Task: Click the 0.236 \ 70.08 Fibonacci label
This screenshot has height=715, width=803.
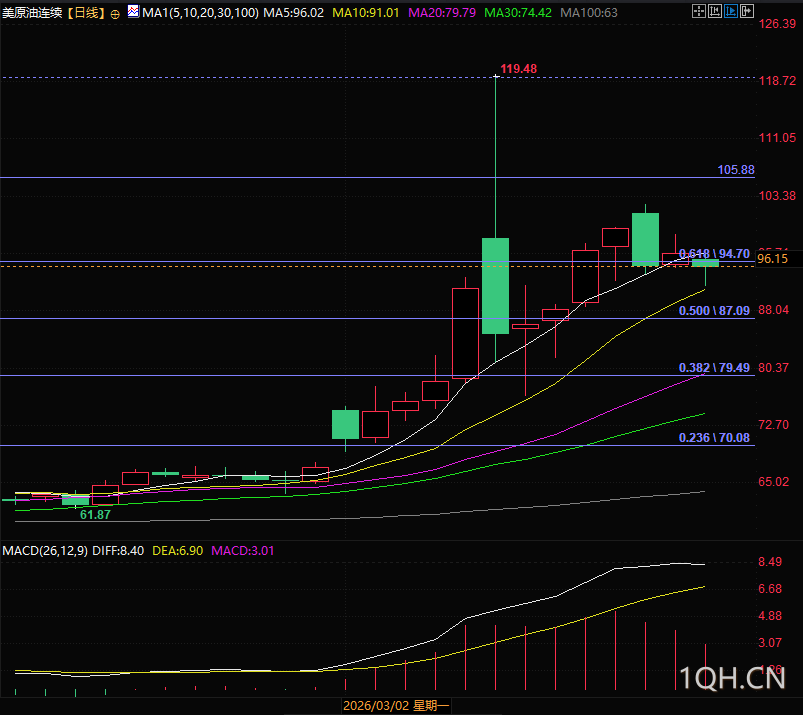Action: coord(714,437)
